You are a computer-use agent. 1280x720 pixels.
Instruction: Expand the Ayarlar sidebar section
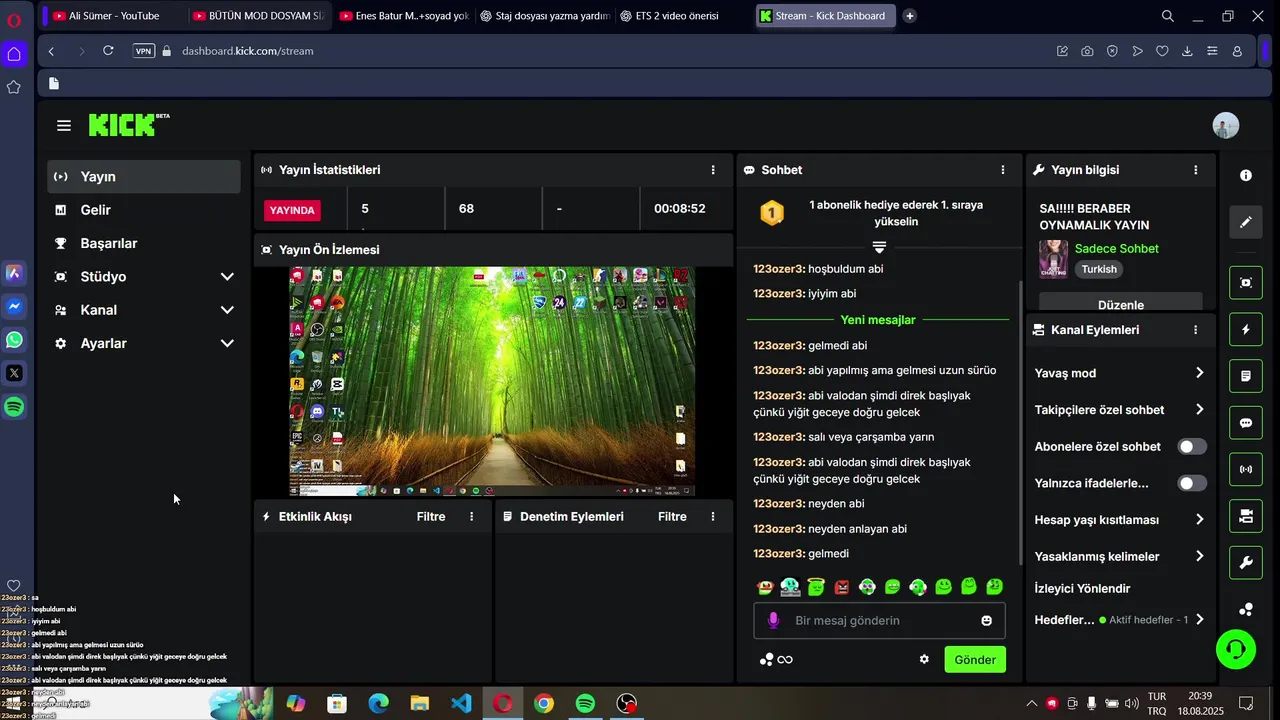144,343
